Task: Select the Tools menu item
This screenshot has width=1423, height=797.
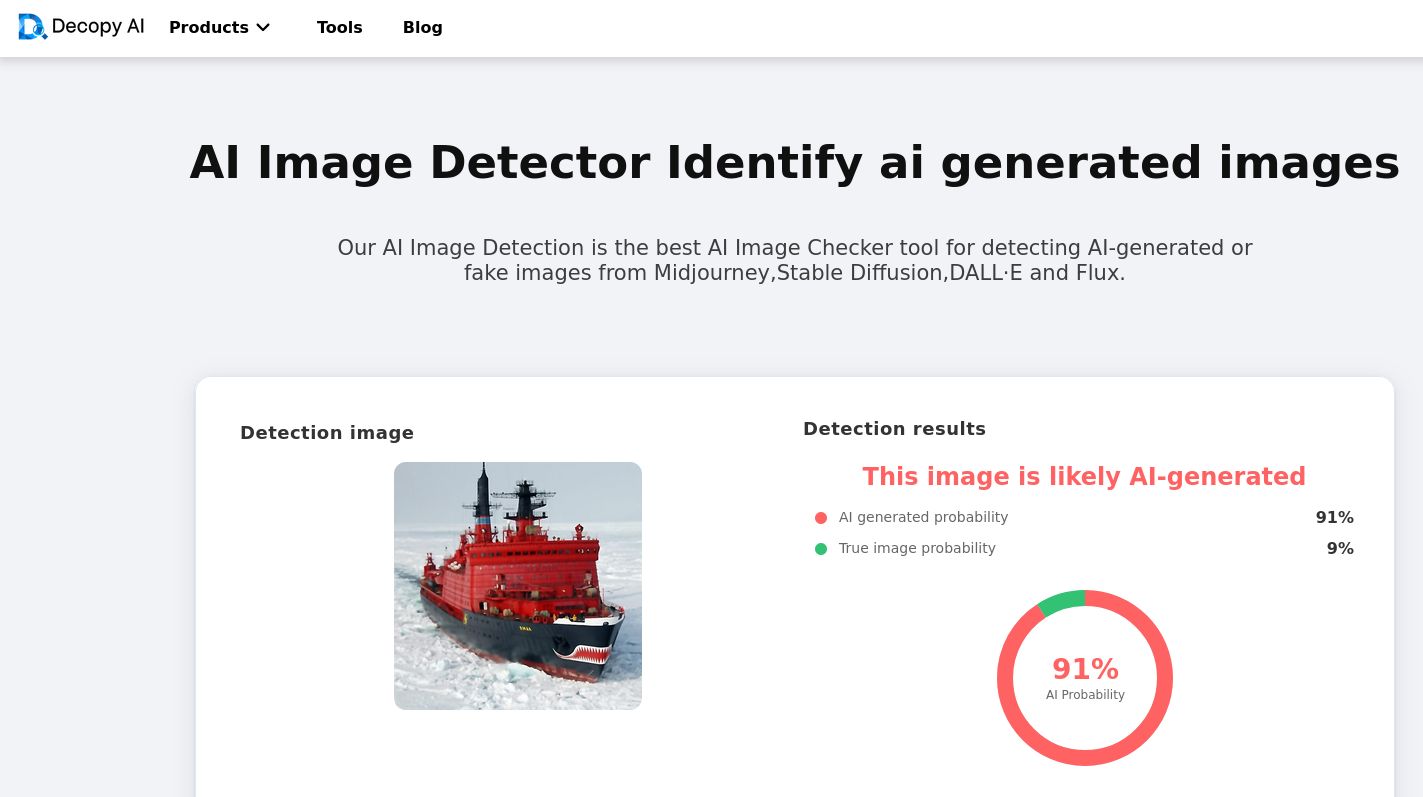Action: click(339, 28)
